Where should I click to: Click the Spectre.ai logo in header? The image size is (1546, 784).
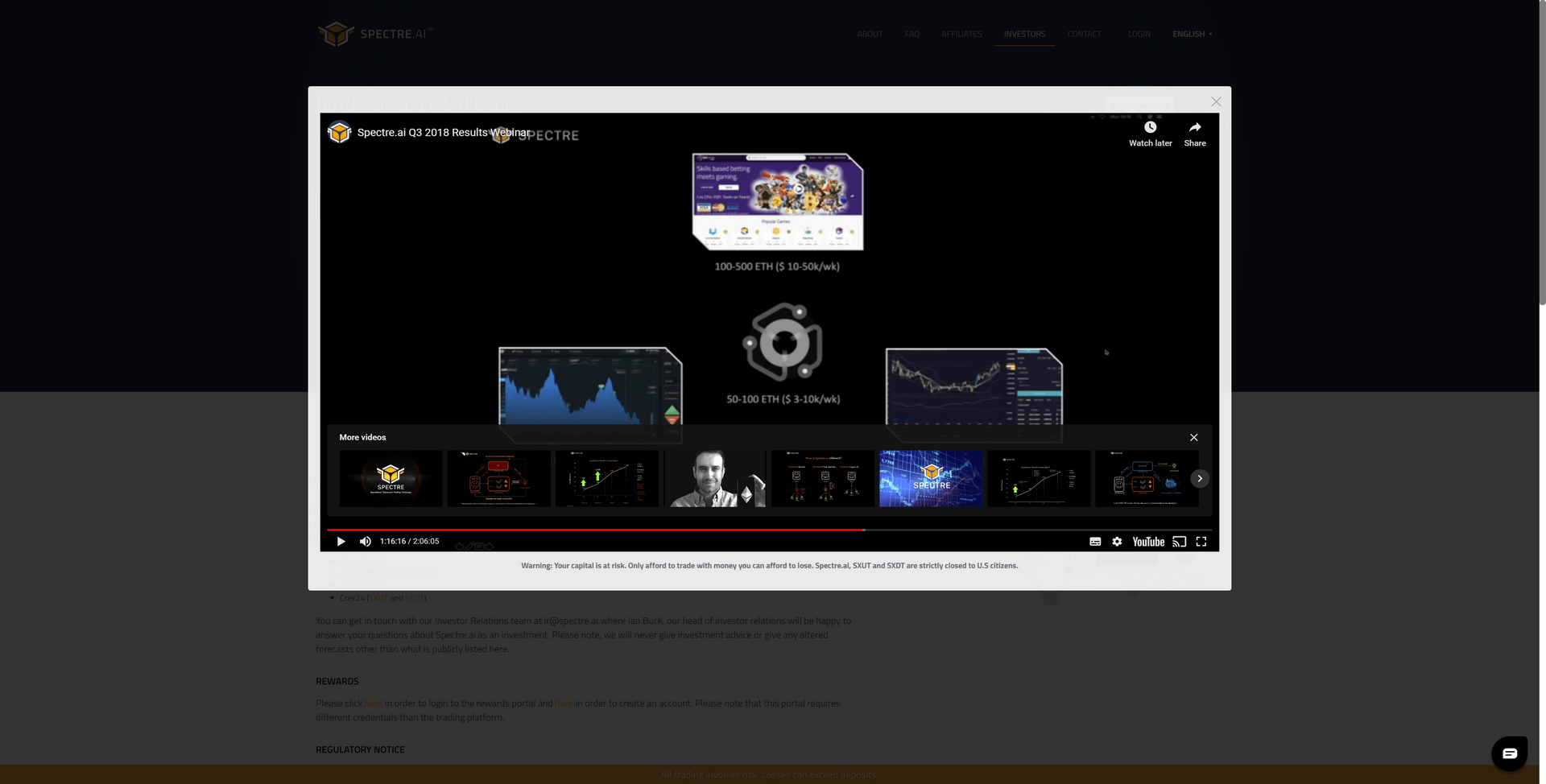pyautogui.click(x=375, y=34)
